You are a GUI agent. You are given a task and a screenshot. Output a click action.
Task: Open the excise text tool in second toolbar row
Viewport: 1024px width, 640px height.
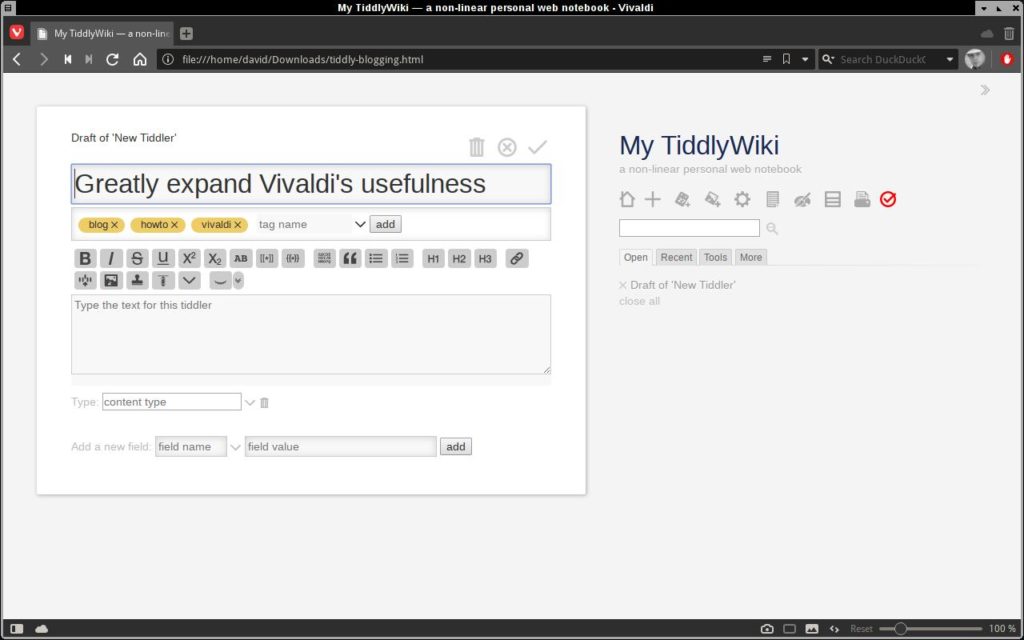85,281
